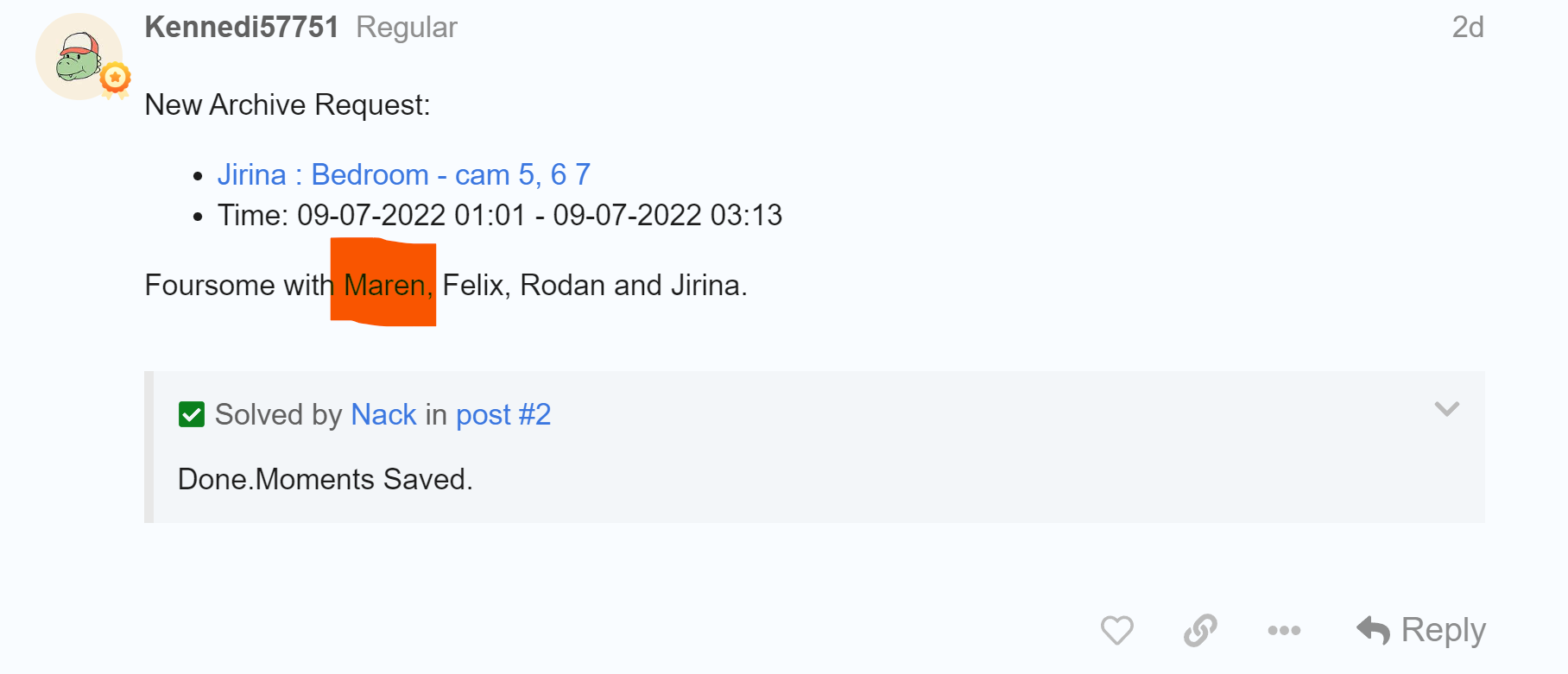The width and height of the screenshot is (1568, 674).
Task: Click the orange star badge on the avatar
Action: (115, 79)
